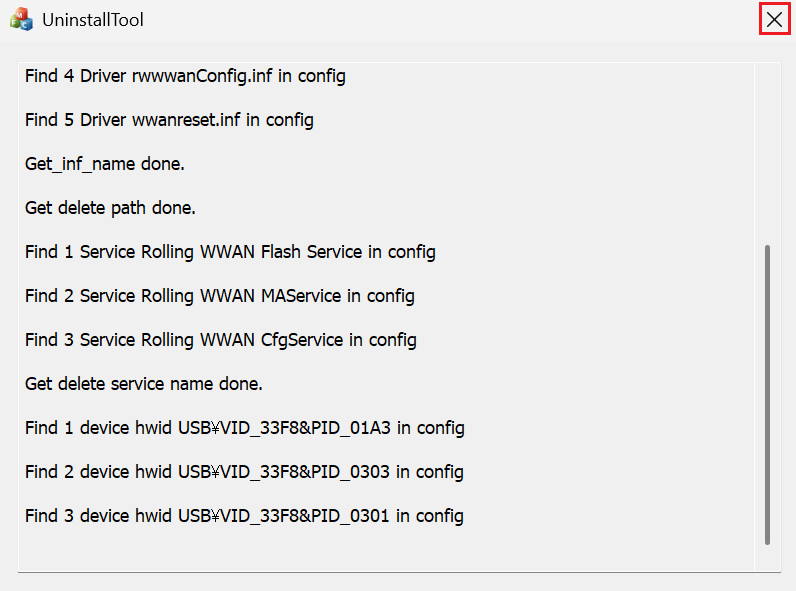The width and height of the screenshot is (796, 591).
Task: Click the scrollbar track above the thumb
Action: point(767,154)
